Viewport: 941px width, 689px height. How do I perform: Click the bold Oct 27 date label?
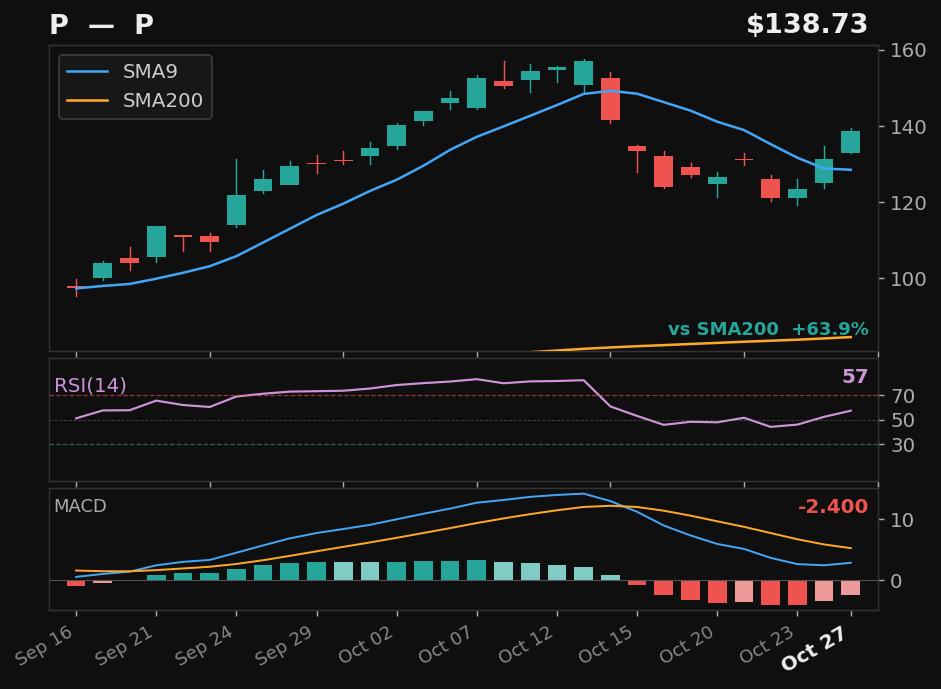coord(814,648)
